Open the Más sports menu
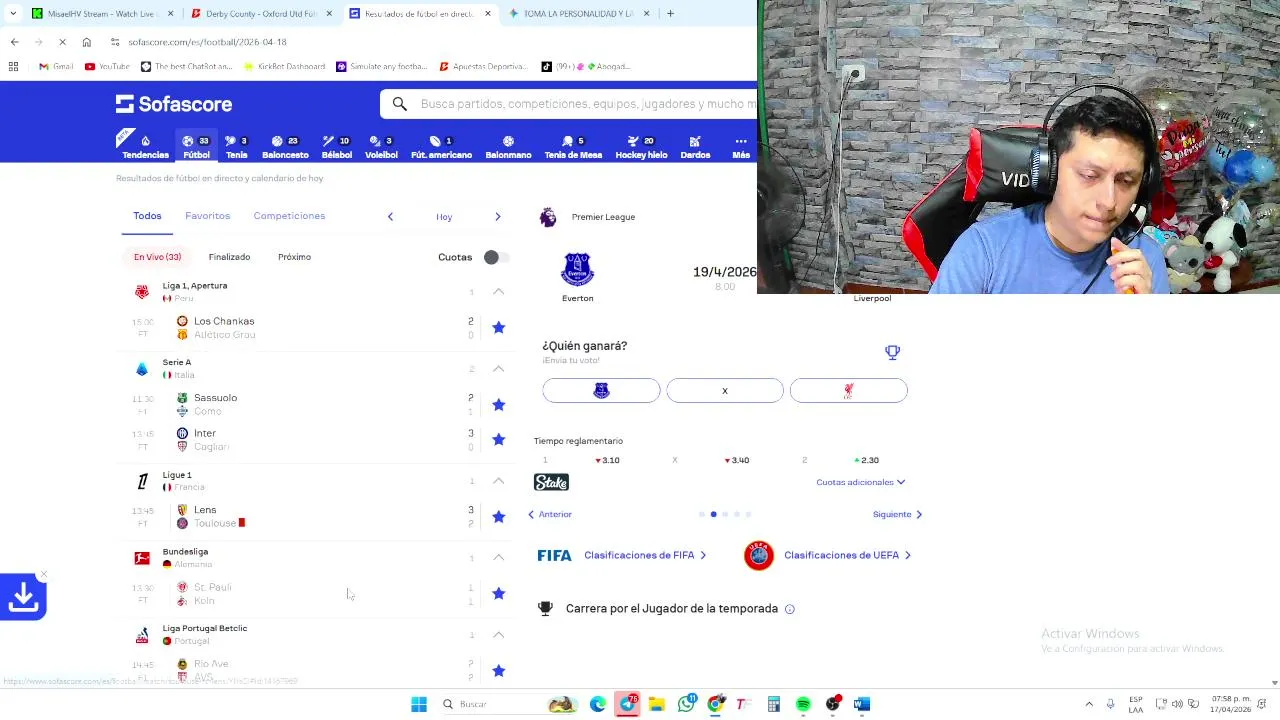Screen dimensions: 1280x720 741,146
